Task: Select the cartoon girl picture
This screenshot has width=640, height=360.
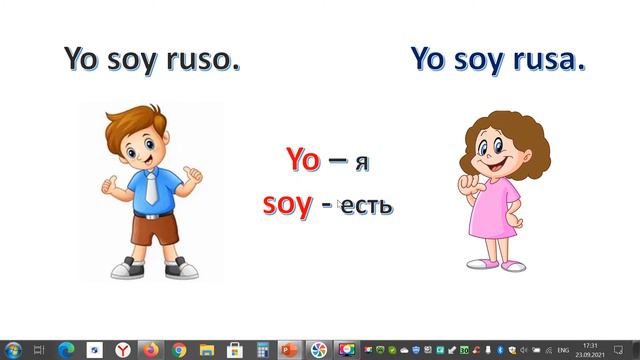Action: pyautogui.click(x=505, y=191)
